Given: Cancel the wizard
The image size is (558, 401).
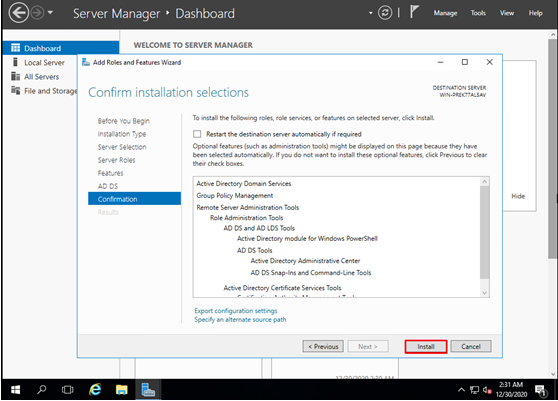Looking at the screenshot, I should coord(471,347).
